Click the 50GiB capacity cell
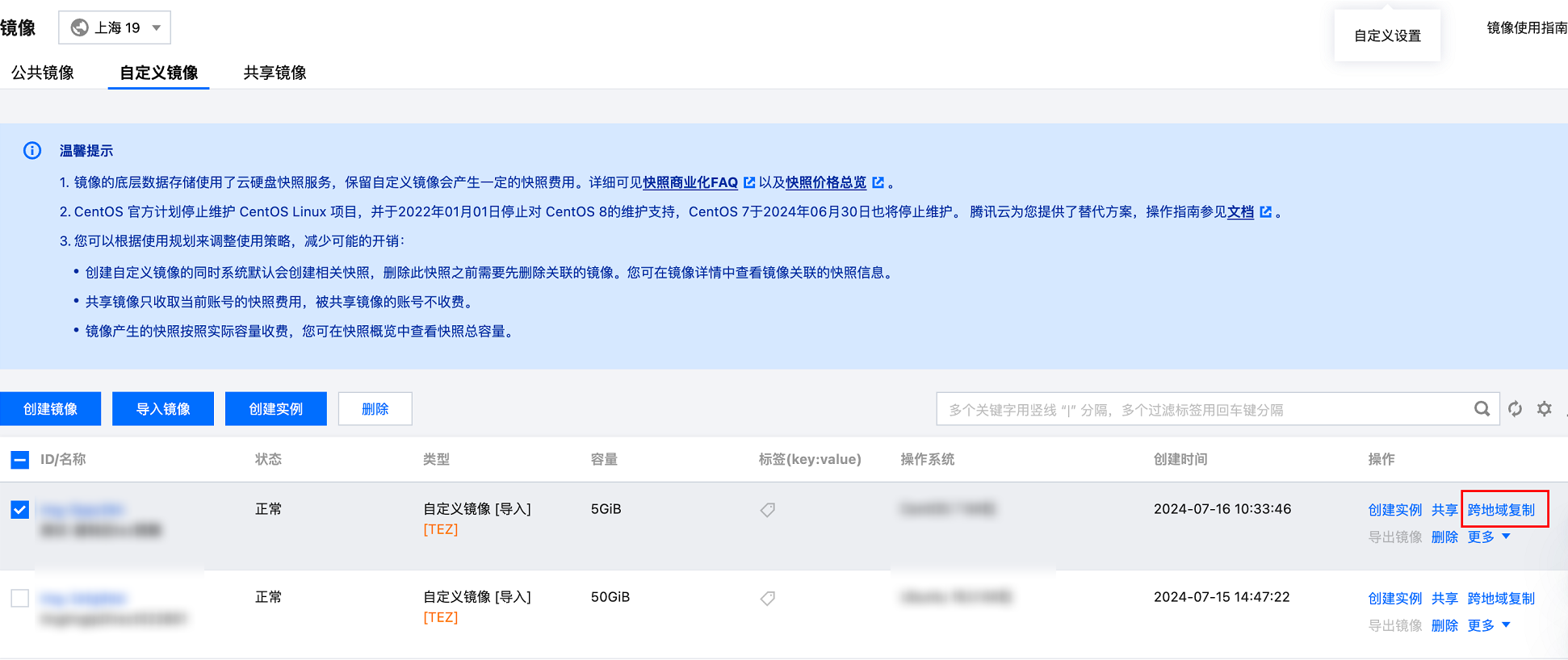 pyautogui.click(x=610, y=597)
